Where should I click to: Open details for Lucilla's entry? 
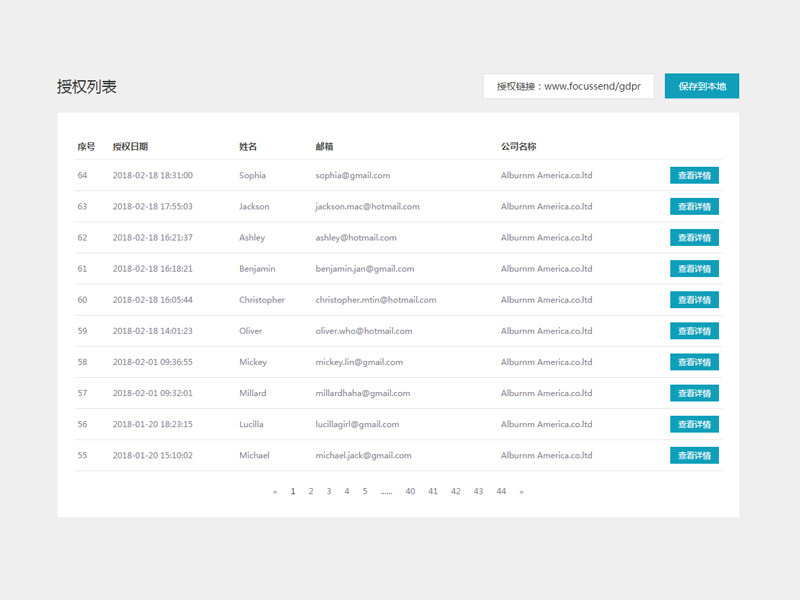[694, 424]
